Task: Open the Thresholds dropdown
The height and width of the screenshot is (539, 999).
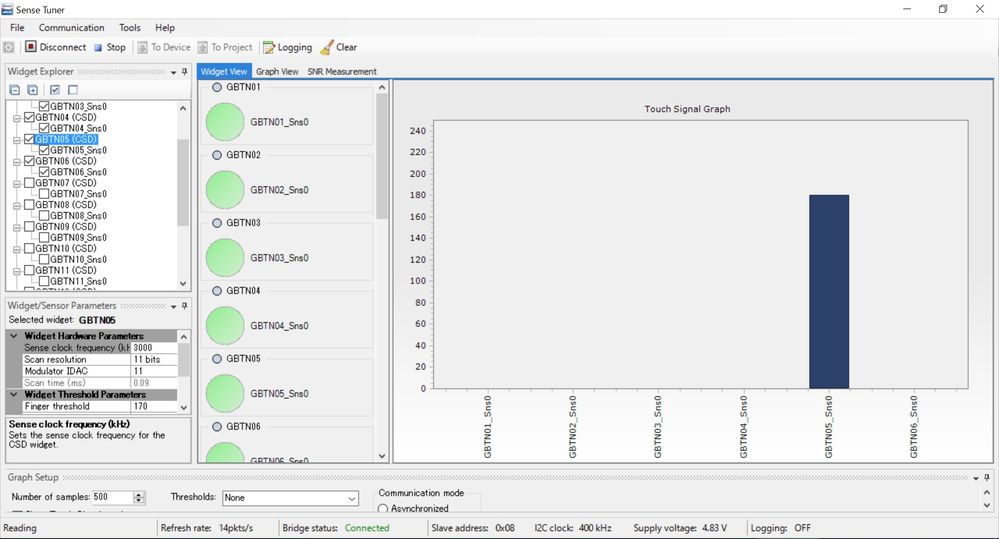Action: (x=351, y=498)
